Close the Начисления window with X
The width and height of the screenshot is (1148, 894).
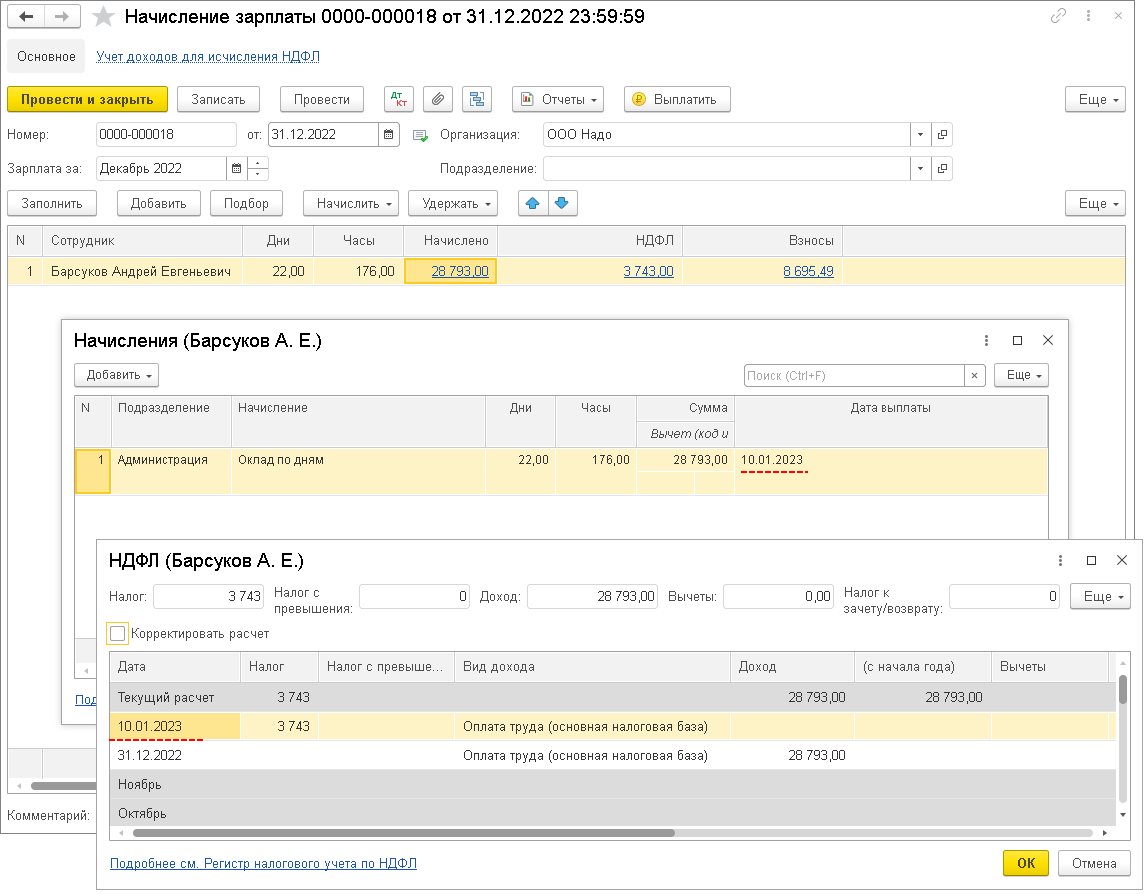tap(1048, 340)
